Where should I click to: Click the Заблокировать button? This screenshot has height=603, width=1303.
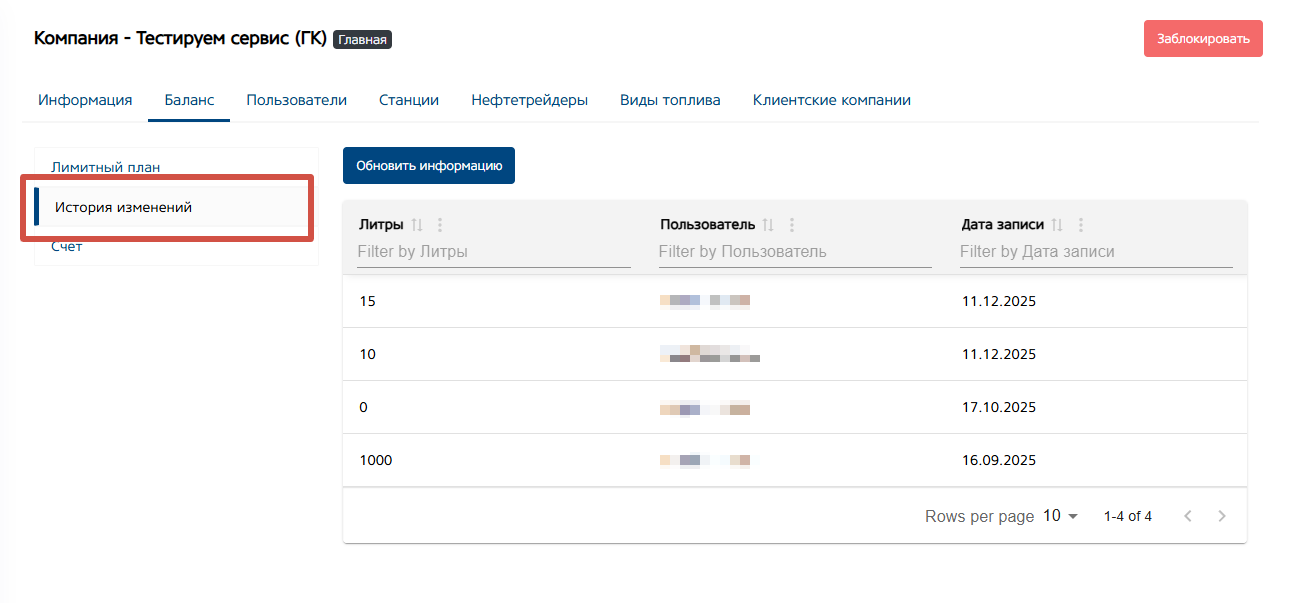(x=1203, y=39)
